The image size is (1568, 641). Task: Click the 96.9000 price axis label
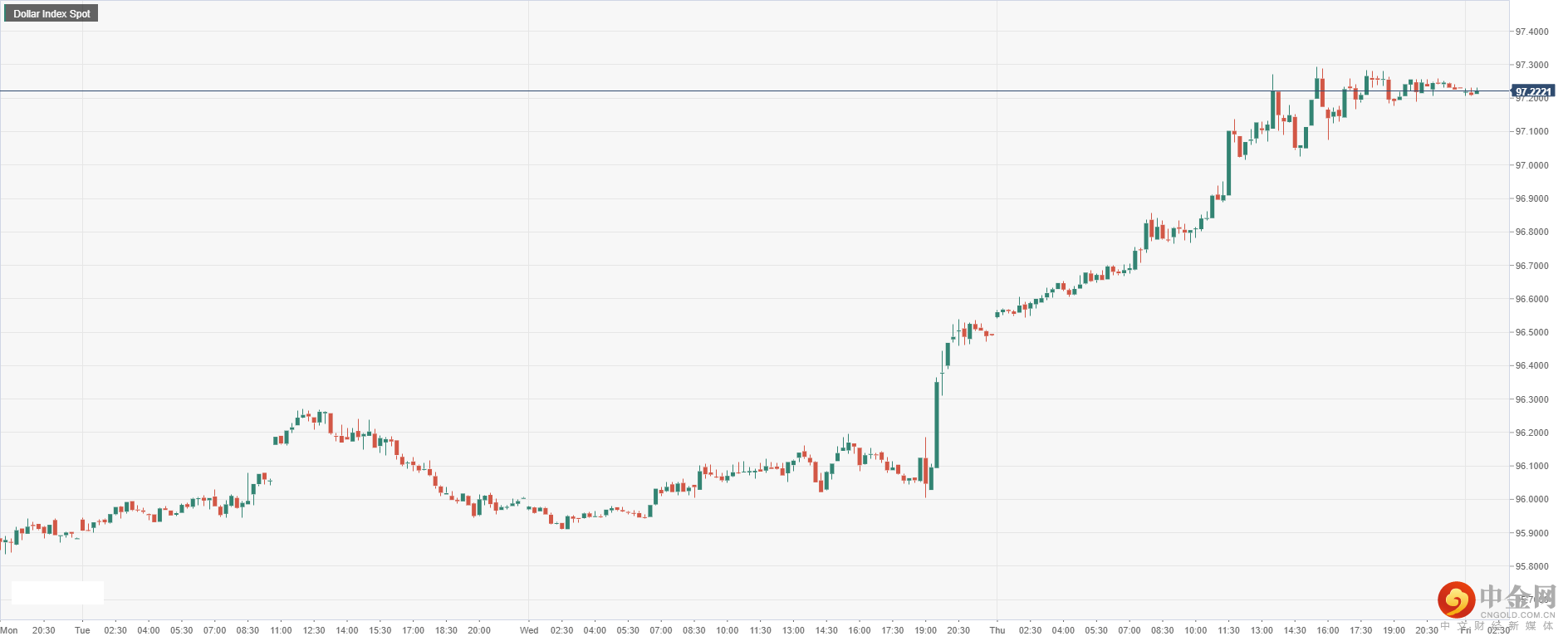tap(1531, 198)
